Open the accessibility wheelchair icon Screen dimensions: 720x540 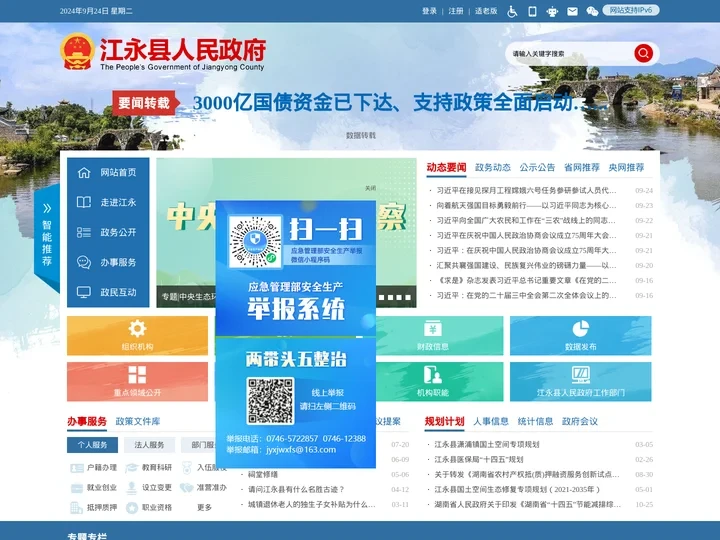(512, 11)
